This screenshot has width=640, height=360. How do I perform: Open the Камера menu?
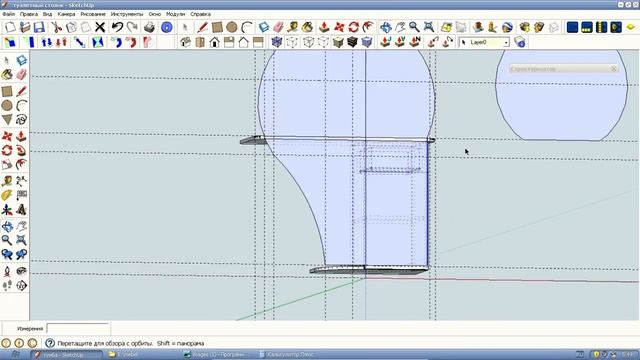pos(66,14)
